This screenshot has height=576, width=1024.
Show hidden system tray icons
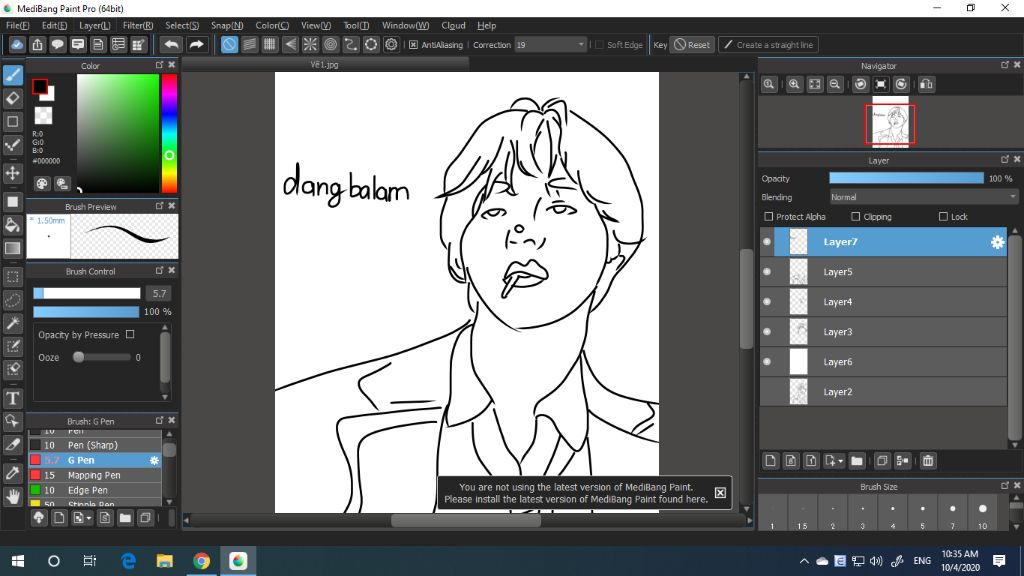pos(804,561)
